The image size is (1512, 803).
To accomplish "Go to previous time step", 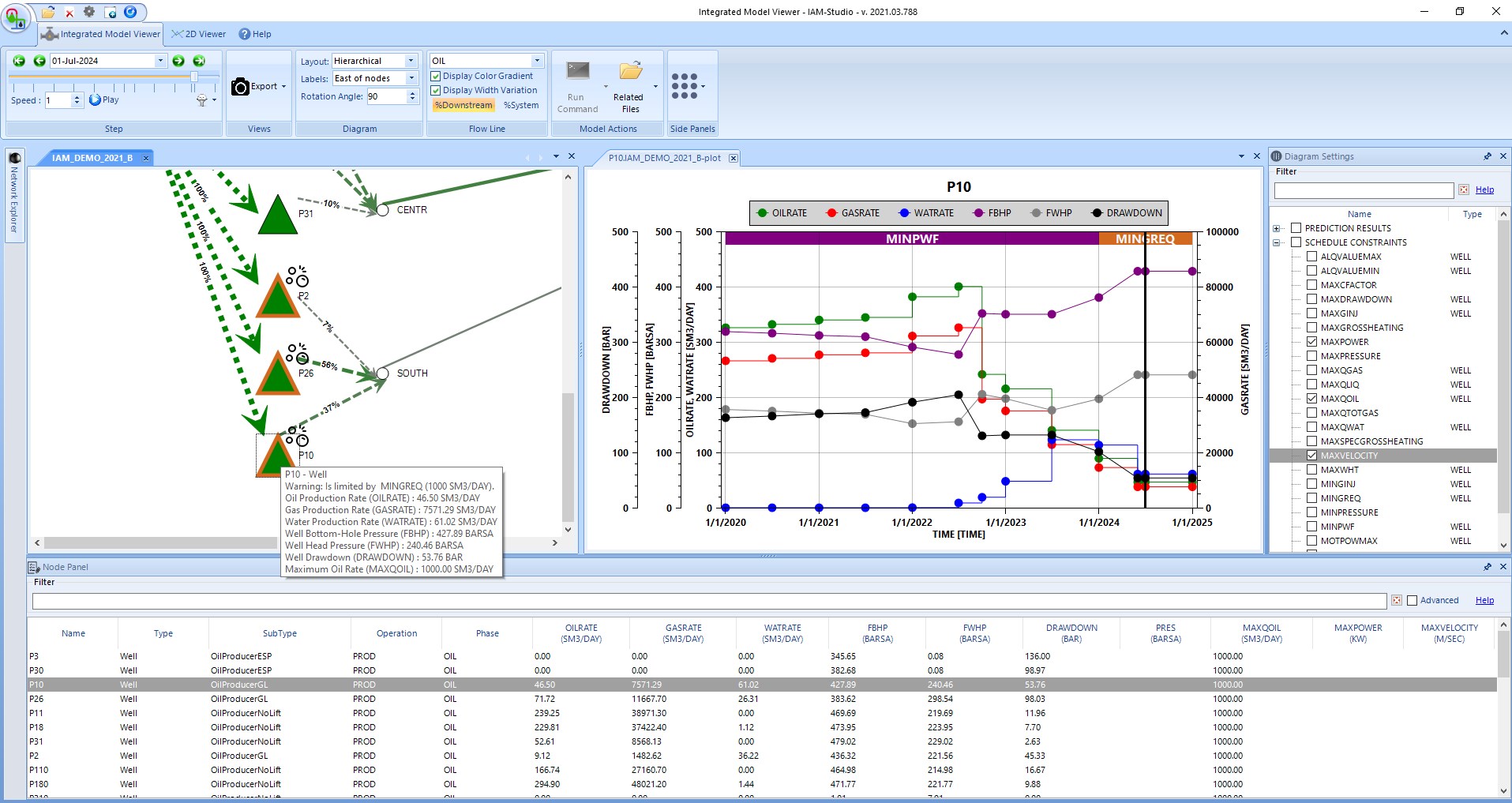I will 39,61.
